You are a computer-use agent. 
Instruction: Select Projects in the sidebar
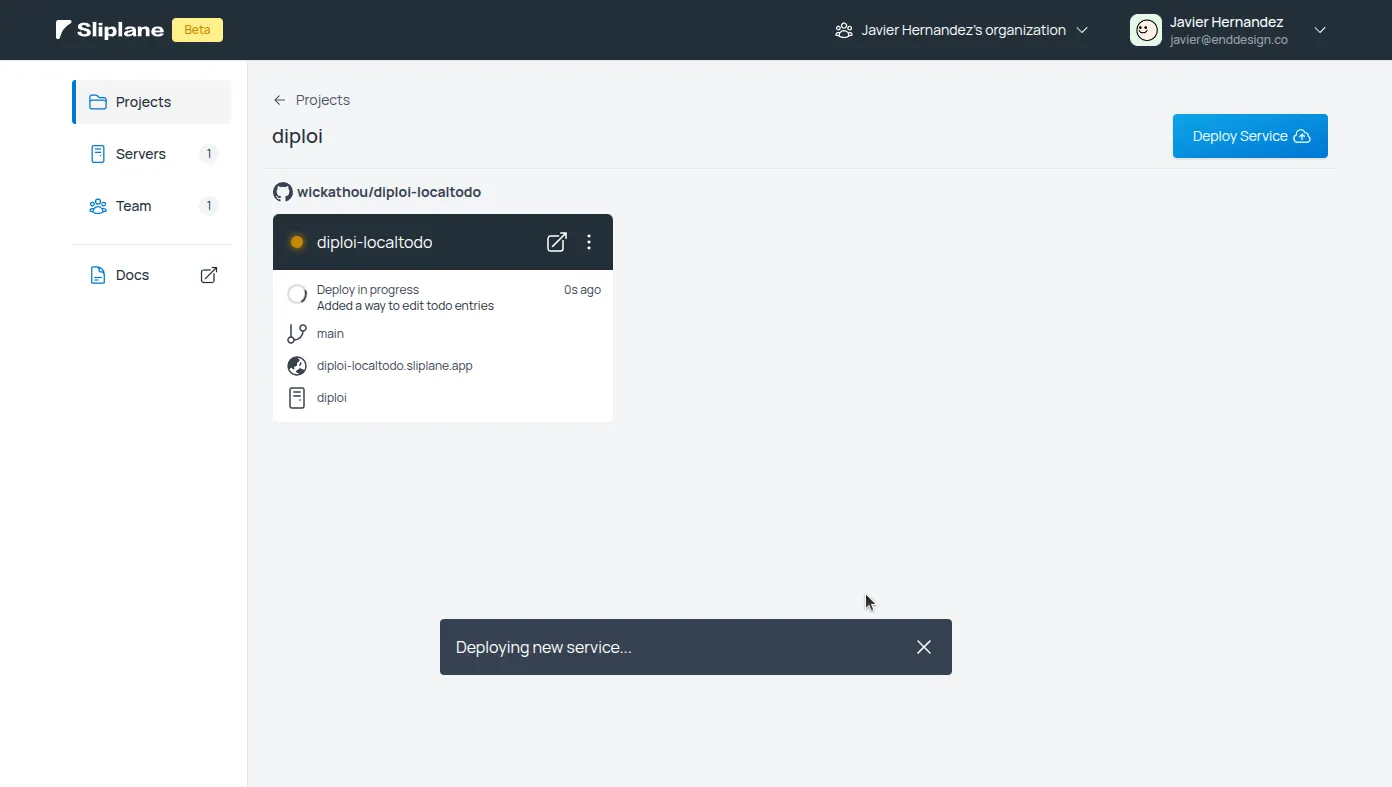pos(143,101)
